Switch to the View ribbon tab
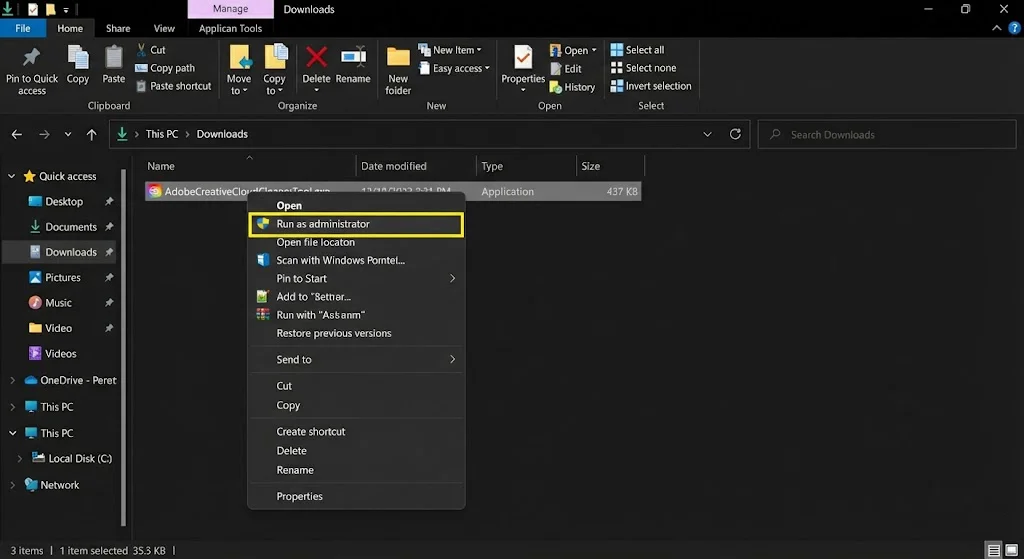The height and width of the screenshot is (559, 1024). (164, 29)
